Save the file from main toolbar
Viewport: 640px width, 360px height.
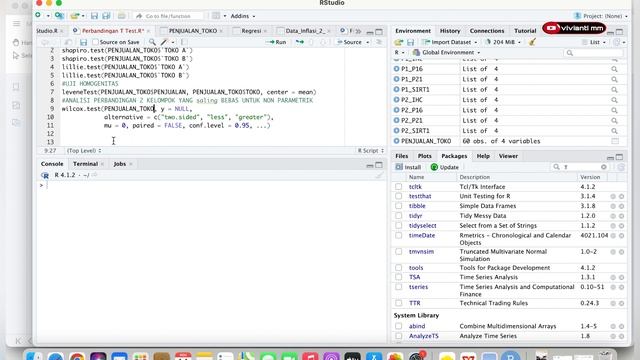click(x=94, y=16)
